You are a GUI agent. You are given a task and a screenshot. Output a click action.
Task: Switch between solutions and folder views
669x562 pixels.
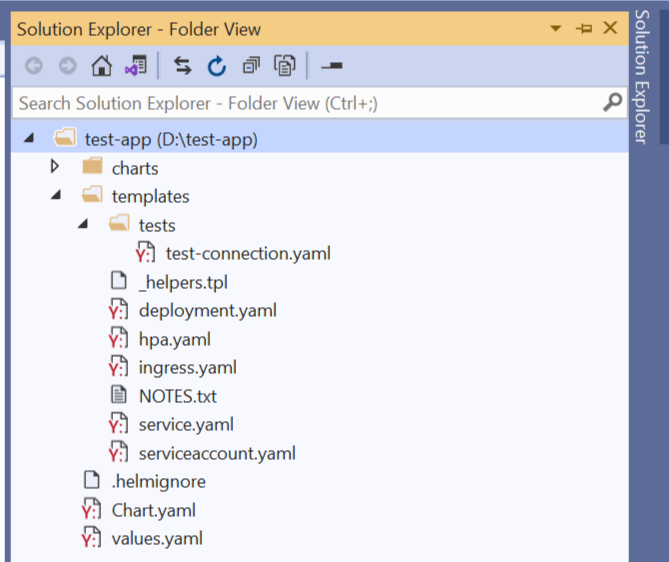[x=136, y=66]
